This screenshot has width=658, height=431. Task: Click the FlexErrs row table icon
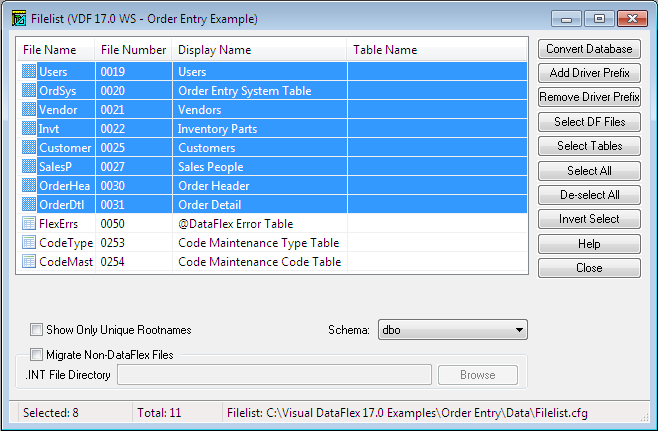pos(29,223)
